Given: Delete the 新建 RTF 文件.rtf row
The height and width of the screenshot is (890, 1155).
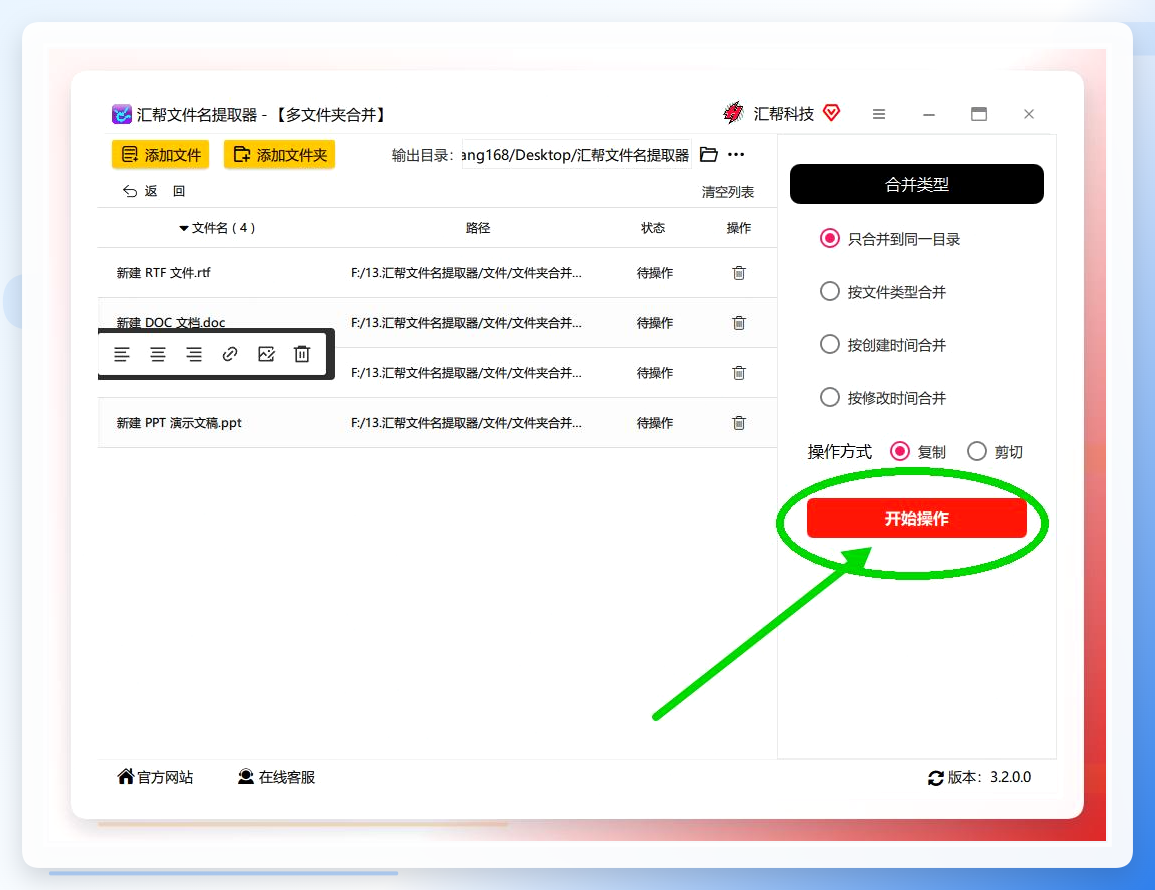Looking at the screenshot, I should (x=739, y=273).
